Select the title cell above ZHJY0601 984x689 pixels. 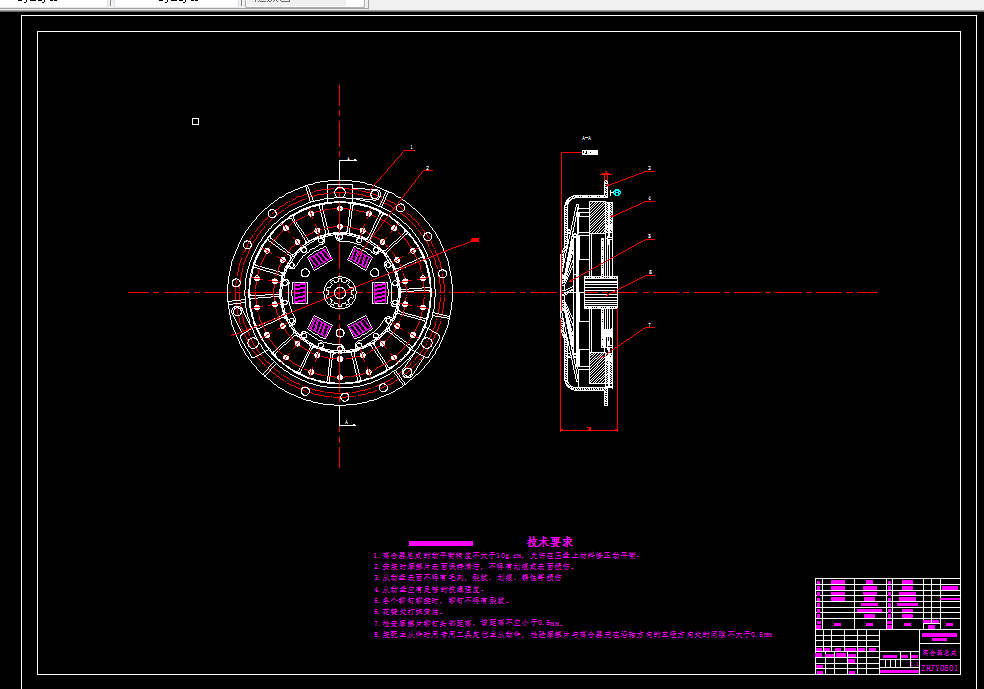coord(939,653)
